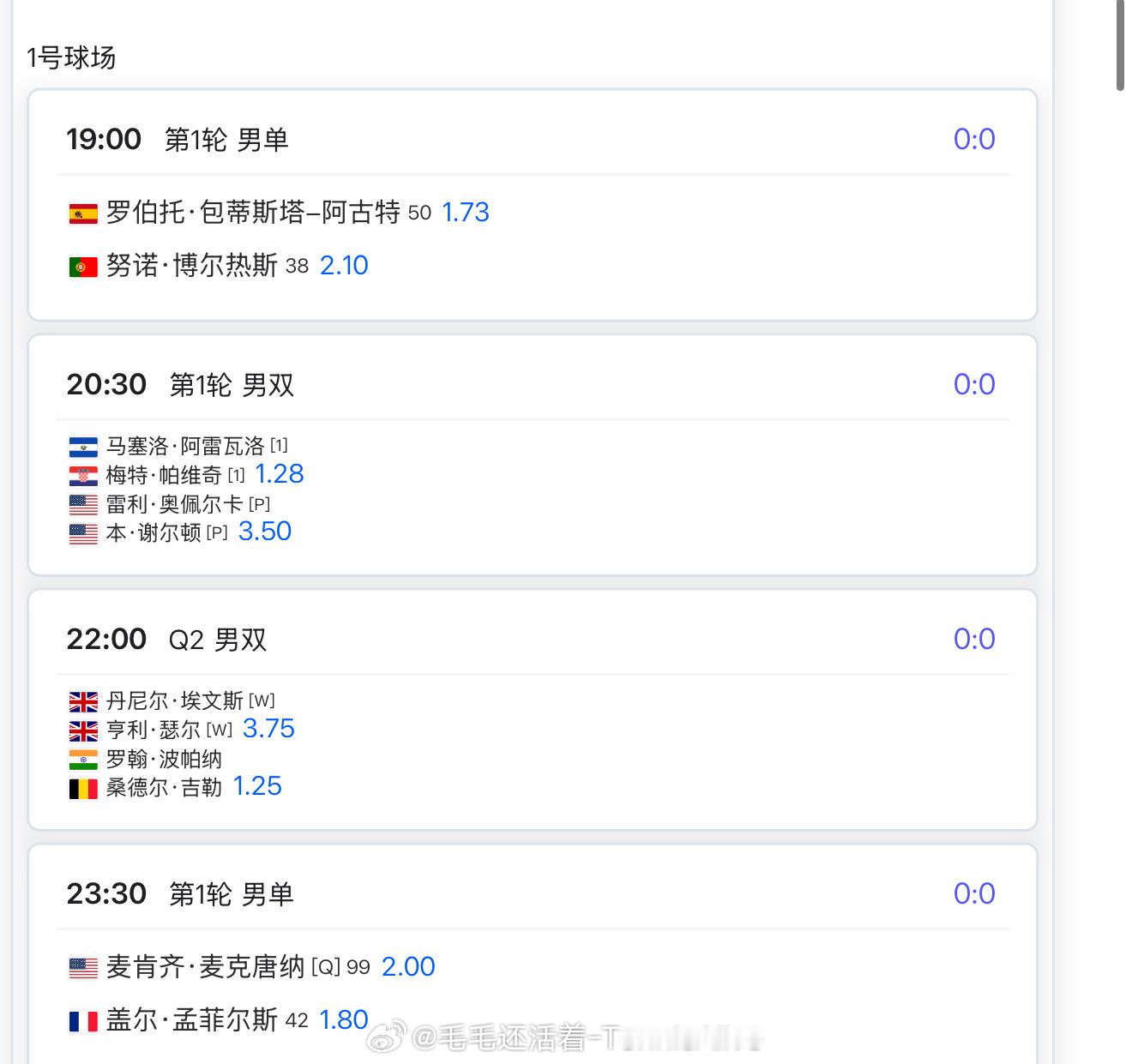This screenshot has width=1132, height=1064.
Task: Select odds 2.00 for 麦肯齐·麦克唐纳
Action: click(408, 966)
